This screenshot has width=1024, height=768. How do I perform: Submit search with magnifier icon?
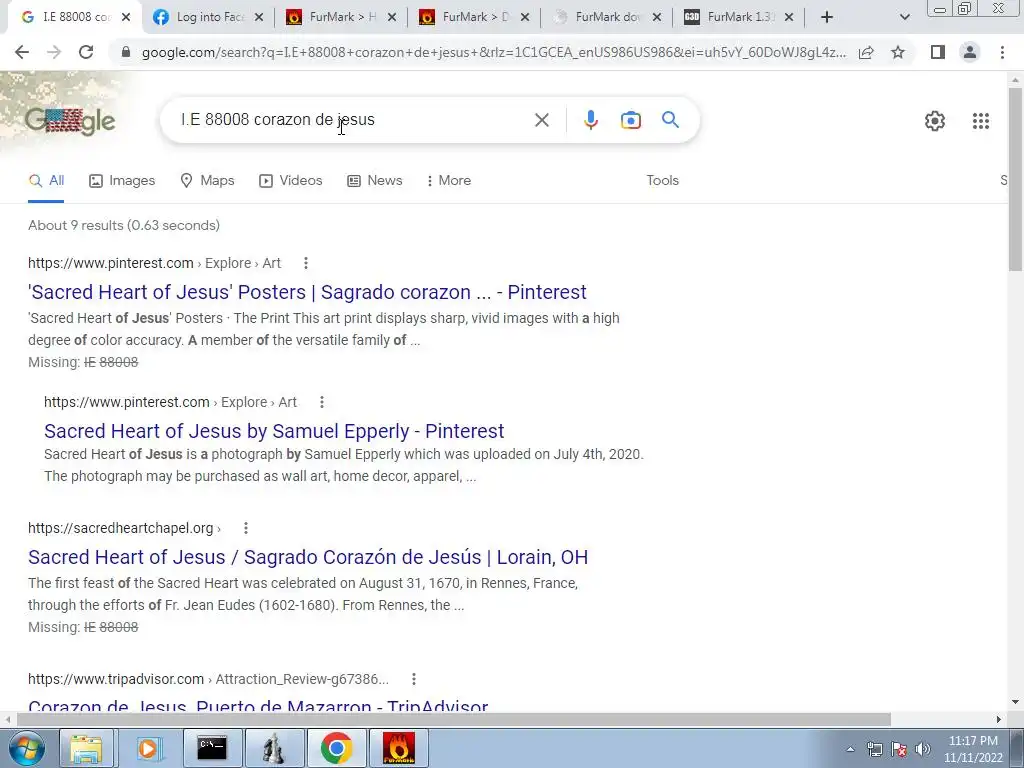[670, 120]
